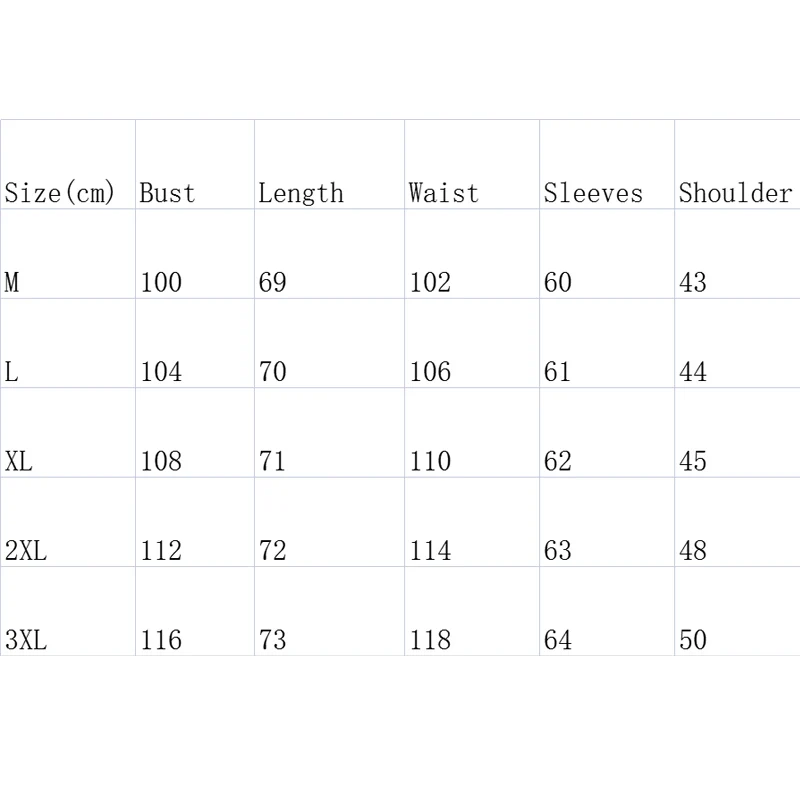Select the Bust column header
800x800 pixels.
(195, 164)
